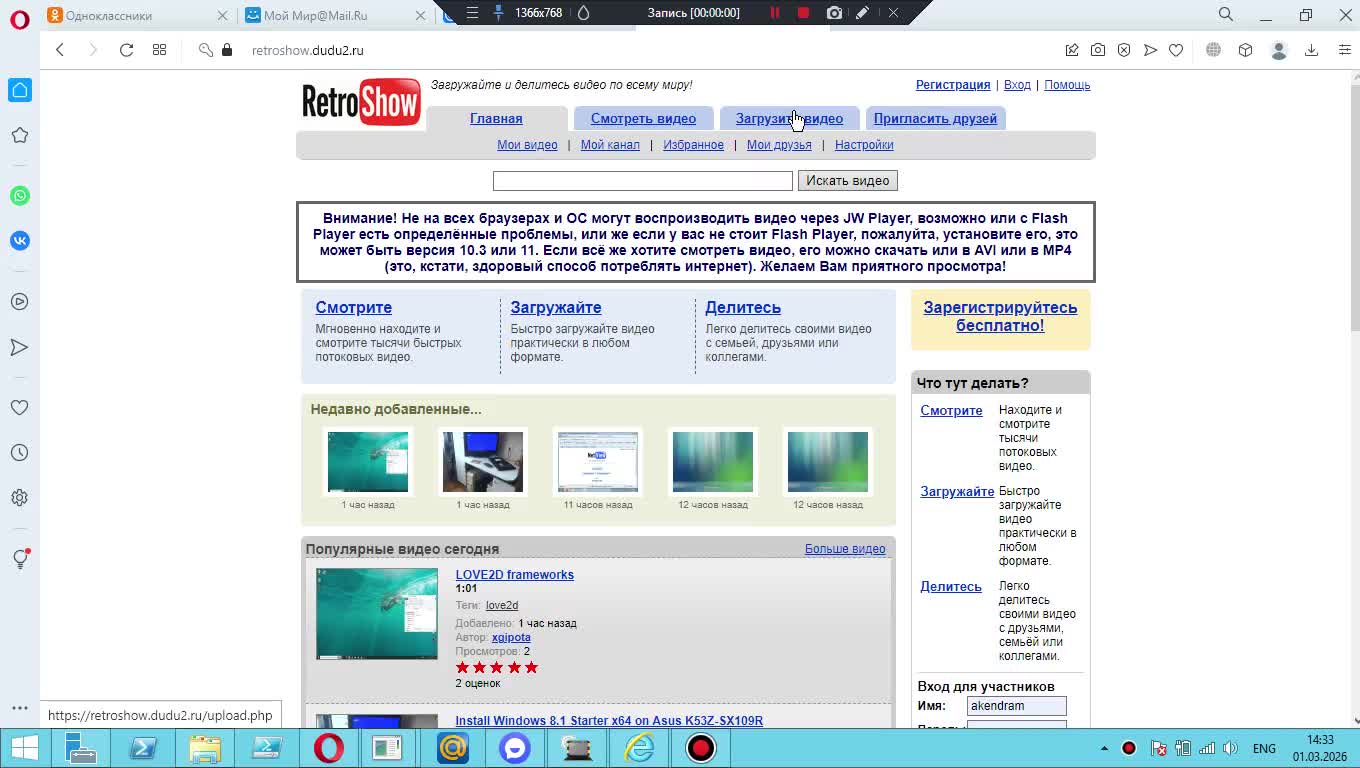Launch Internet Explorer from the taskbar
The image size is (1360, 768).
click(639, 748)
